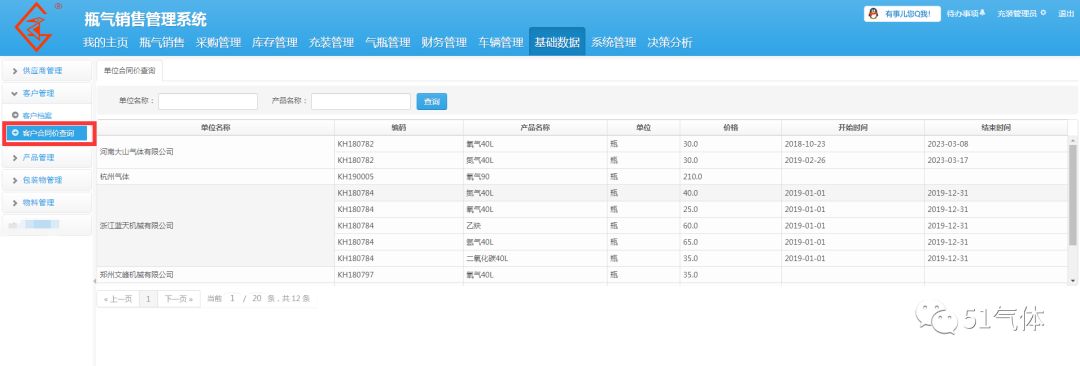Expand the 产品管理 sidebar section
The width and height of the screenshot is (1080, 366).
point(46,157)
